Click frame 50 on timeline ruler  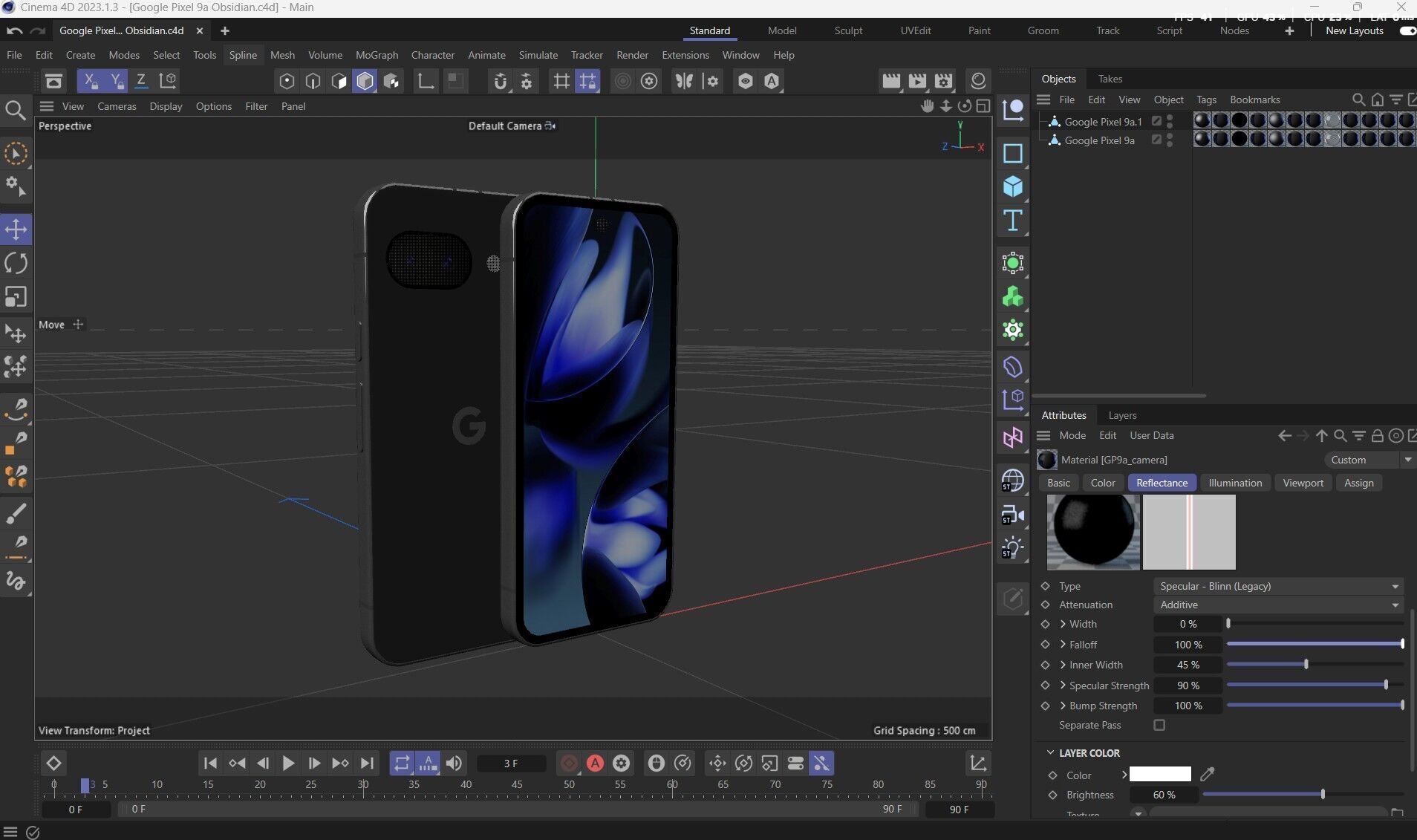click(x=569, y=785)
